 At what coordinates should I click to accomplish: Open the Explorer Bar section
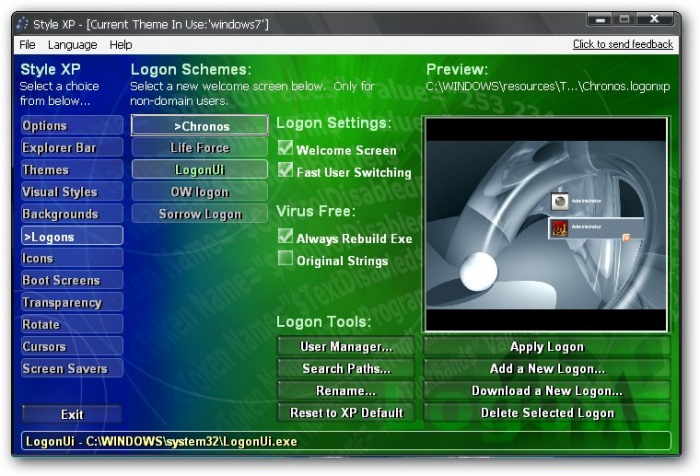72,148
